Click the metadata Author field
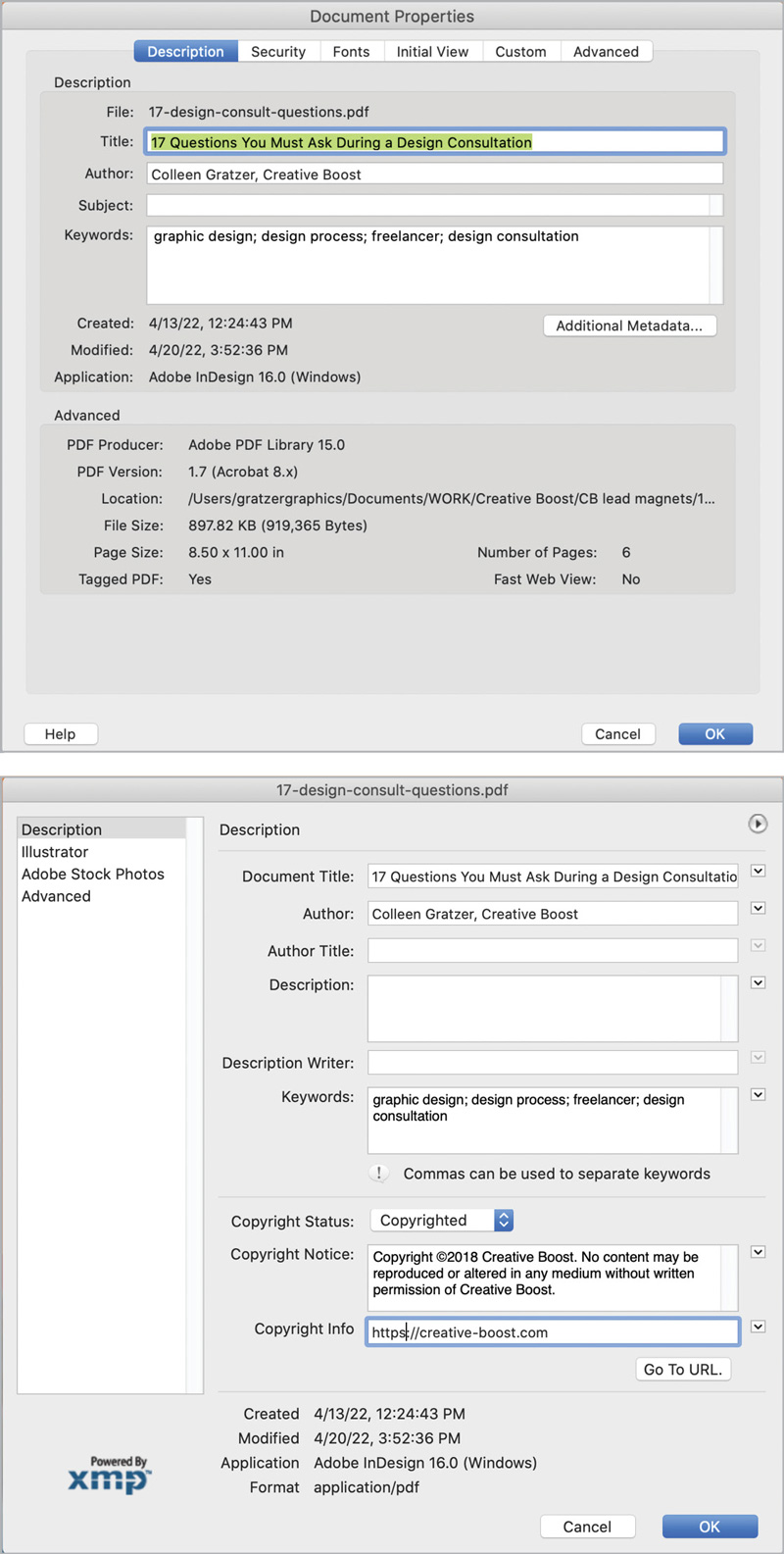The width and height of the screenshot is (784, 1554). (x=553, y=914)
